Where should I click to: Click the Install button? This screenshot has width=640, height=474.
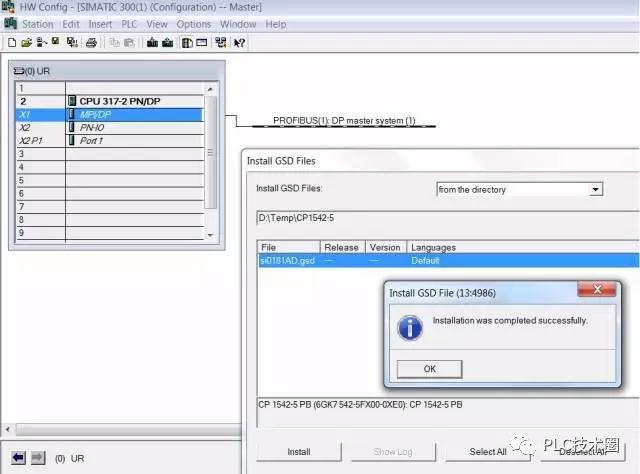(x=299, y=452)
